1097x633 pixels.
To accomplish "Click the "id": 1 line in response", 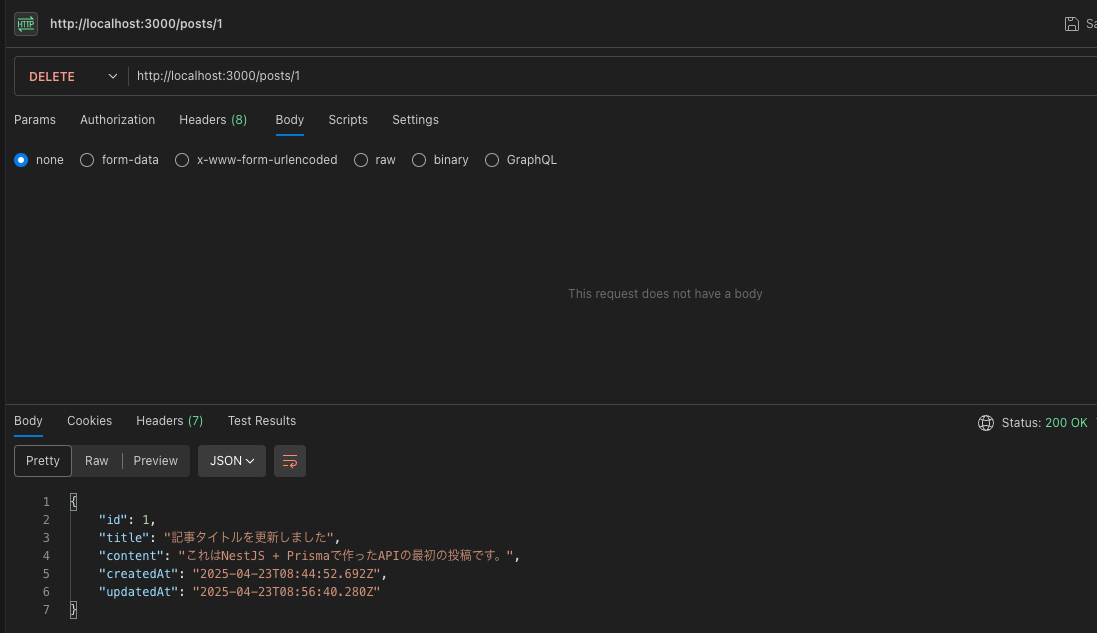I will point(127,520).
